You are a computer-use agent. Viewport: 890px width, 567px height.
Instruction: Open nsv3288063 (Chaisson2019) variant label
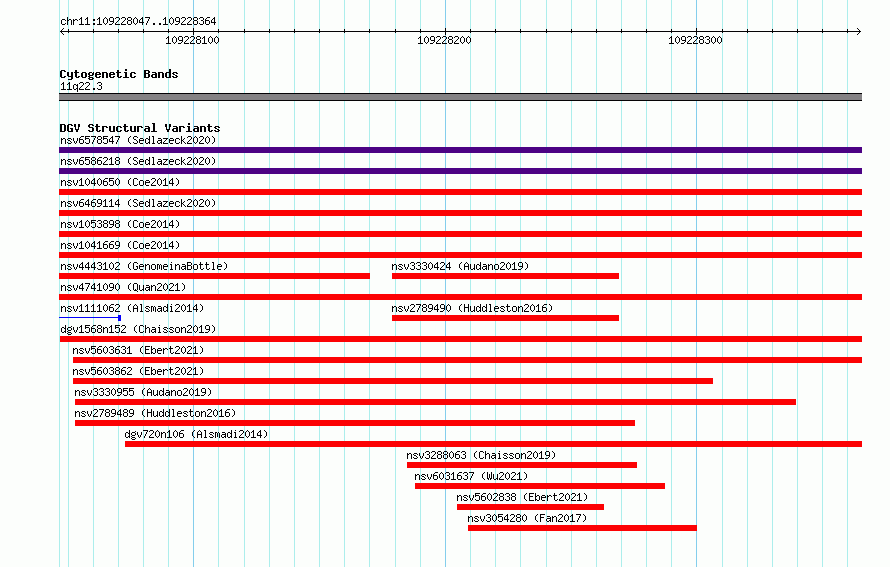481,455
